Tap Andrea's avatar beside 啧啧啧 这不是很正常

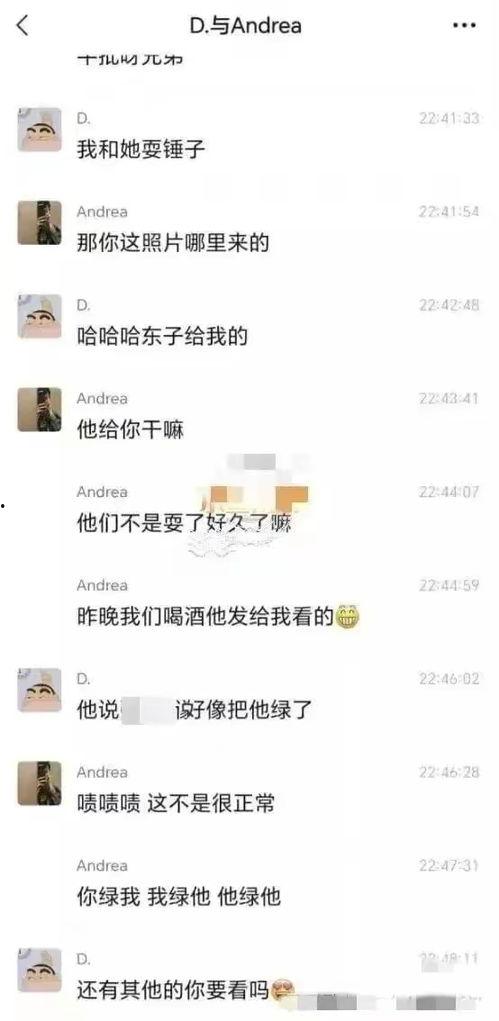(x=39, y=783)
